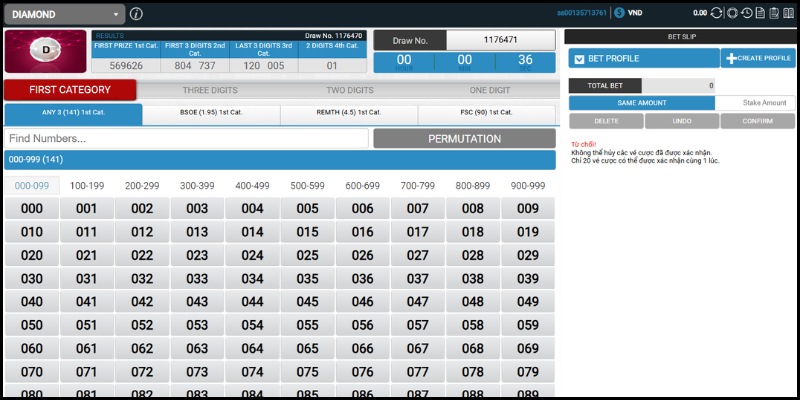Click the Draw No. 1176470 results label
The image size is (800, 400).
point(333,36)
